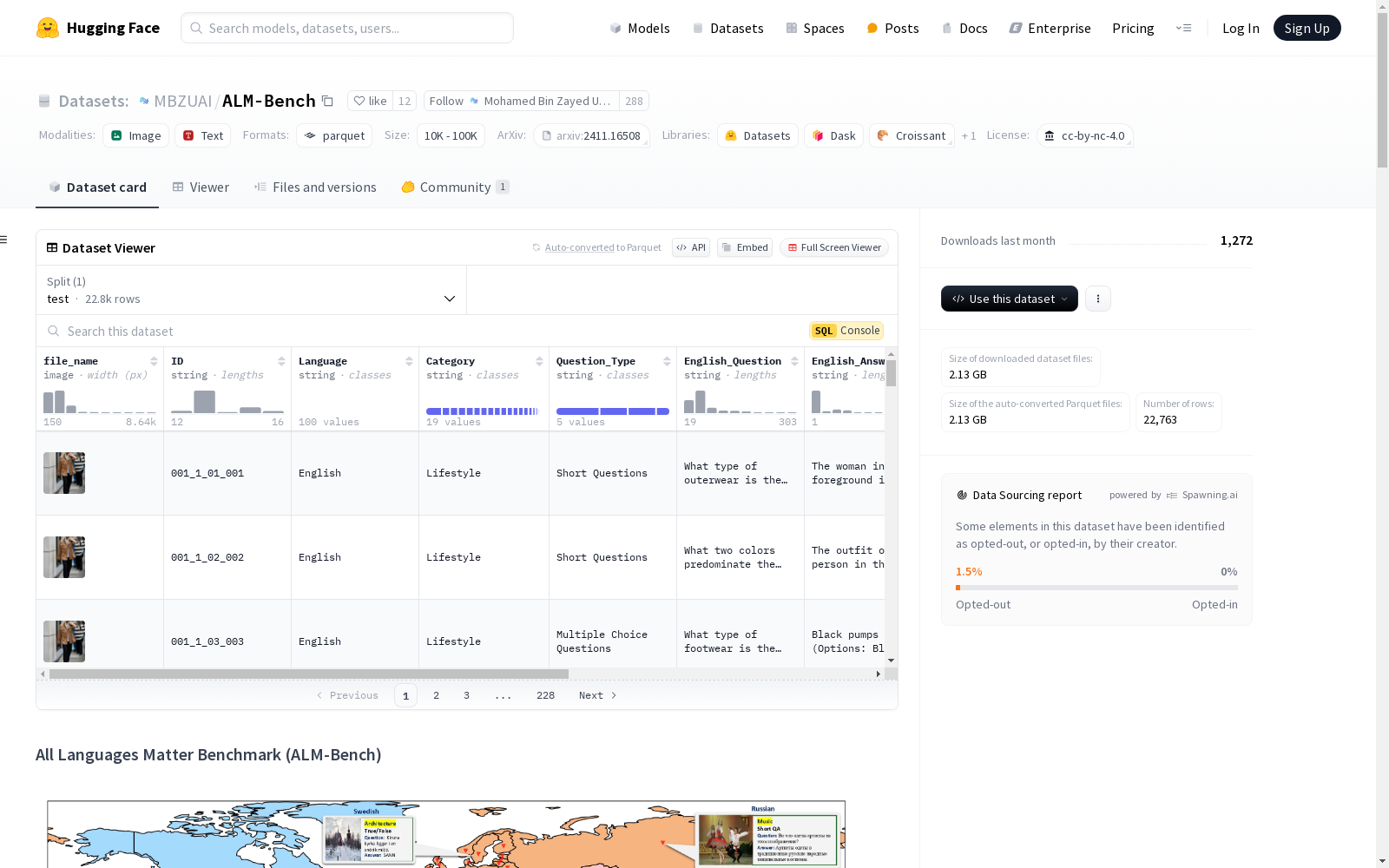Open the arxiv:2411.16508 paper tag
The height and width of the screenshot is (868, 1389).
[x=592, y=135]
